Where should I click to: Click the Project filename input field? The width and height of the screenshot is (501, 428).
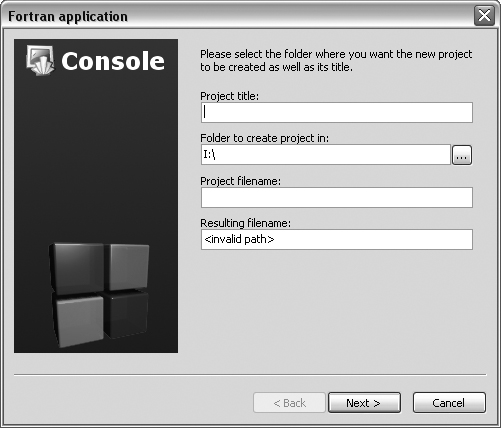click(x=337, y=197)
